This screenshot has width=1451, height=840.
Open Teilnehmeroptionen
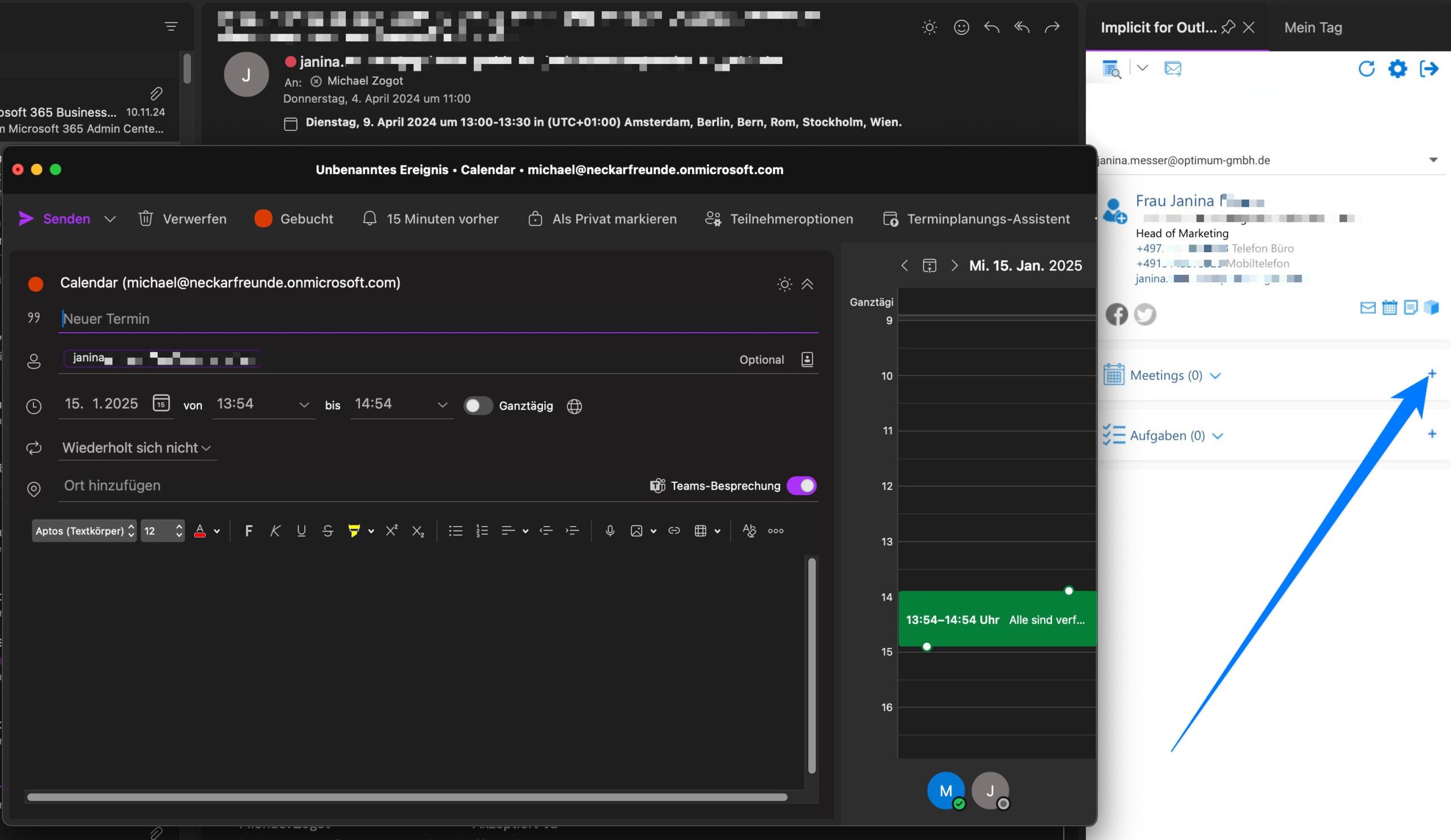[779, 219]
